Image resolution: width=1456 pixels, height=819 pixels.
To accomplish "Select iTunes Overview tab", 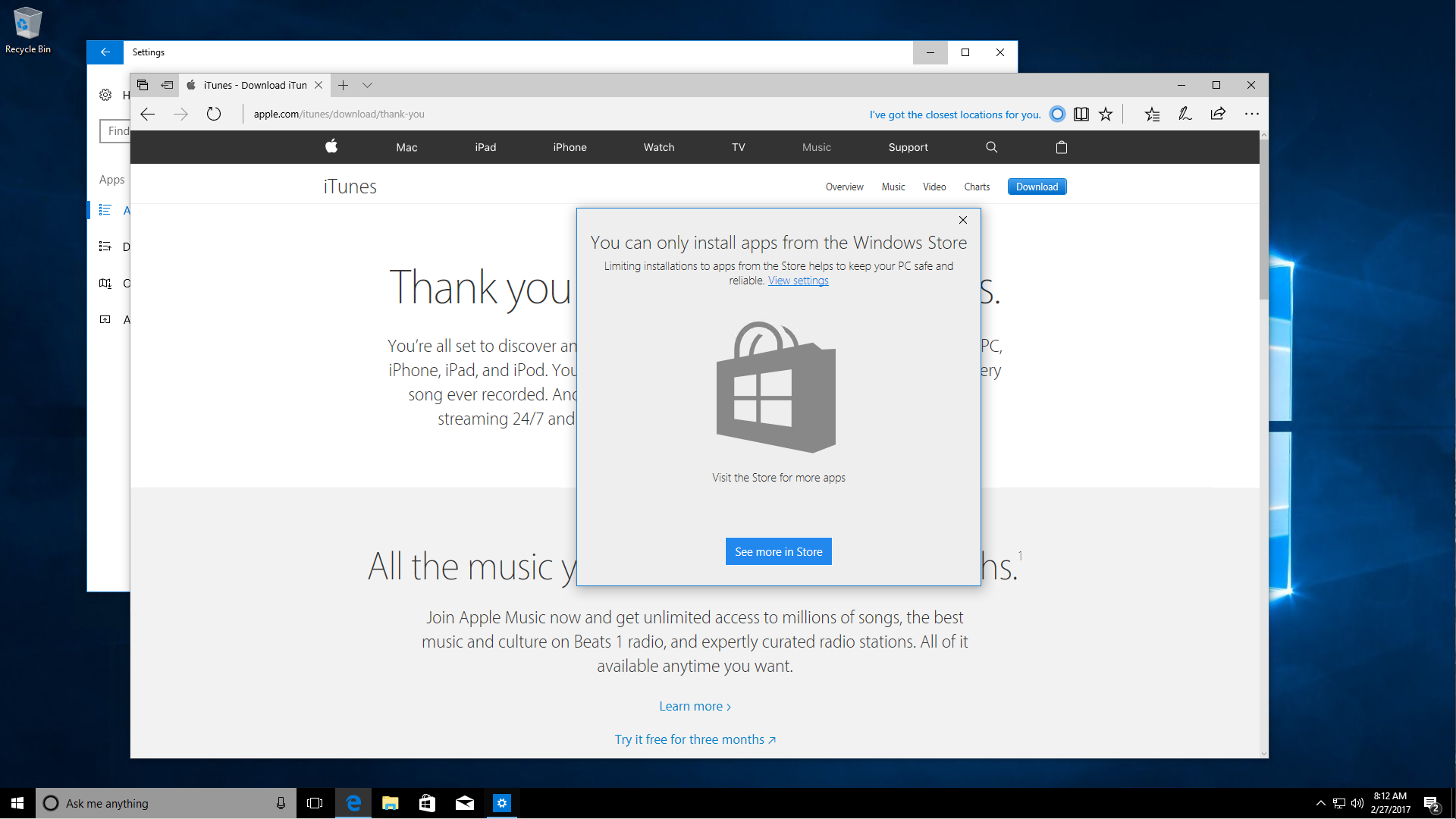I will point(844,187).
